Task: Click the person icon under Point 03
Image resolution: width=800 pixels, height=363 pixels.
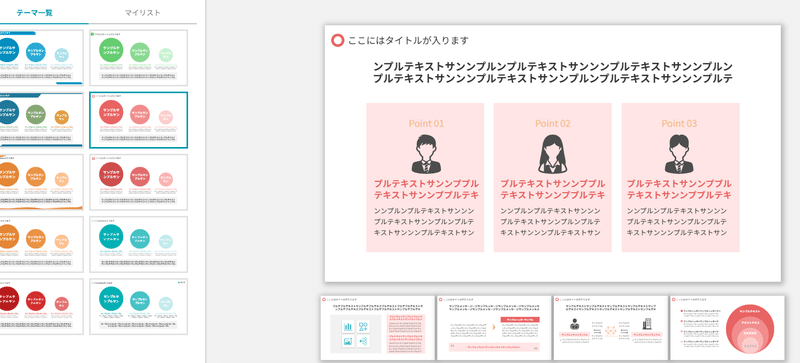Action: [679, 154]
